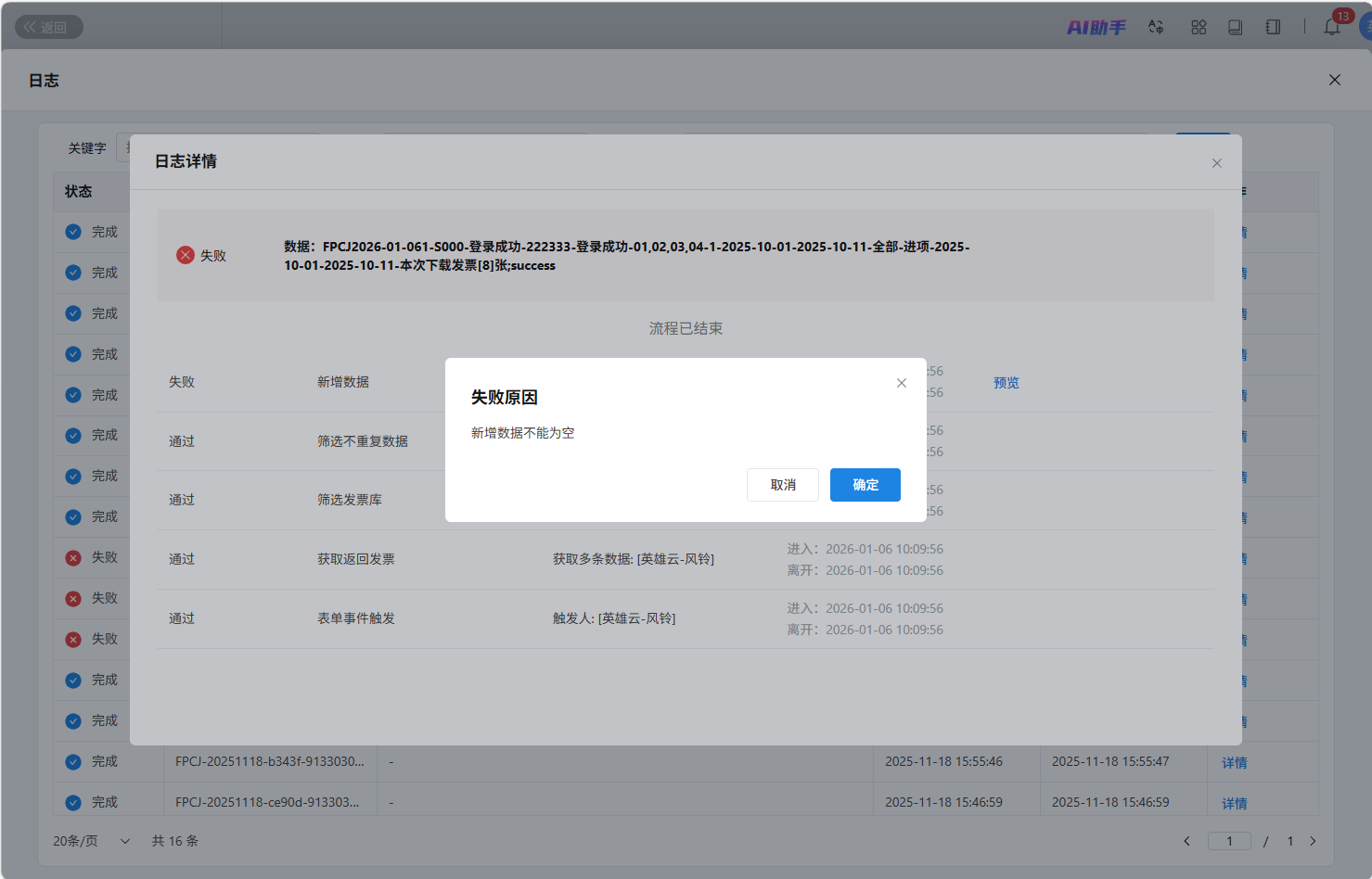Click the 确定 button in failure dialog
The height and width of the screenshot is (879, 1372).
pyautogui.click(x=865, y=485)
